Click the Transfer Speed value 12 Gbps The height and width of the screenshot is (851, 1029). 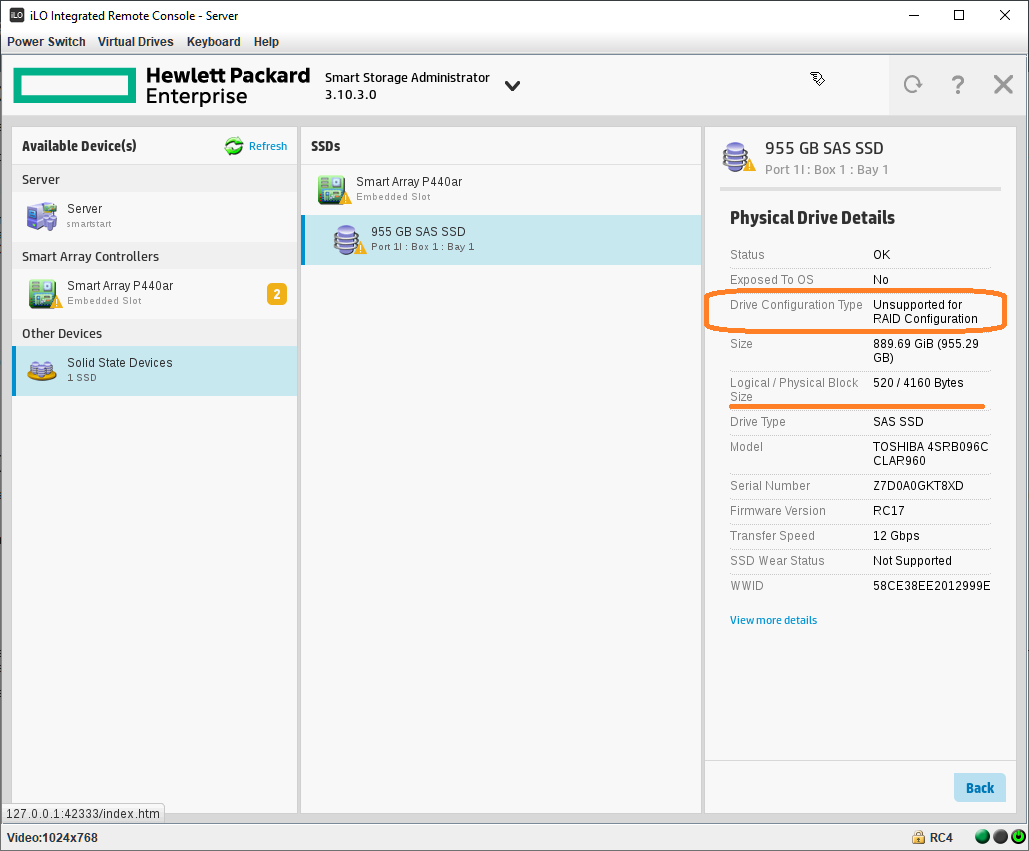tap(896, 535)
